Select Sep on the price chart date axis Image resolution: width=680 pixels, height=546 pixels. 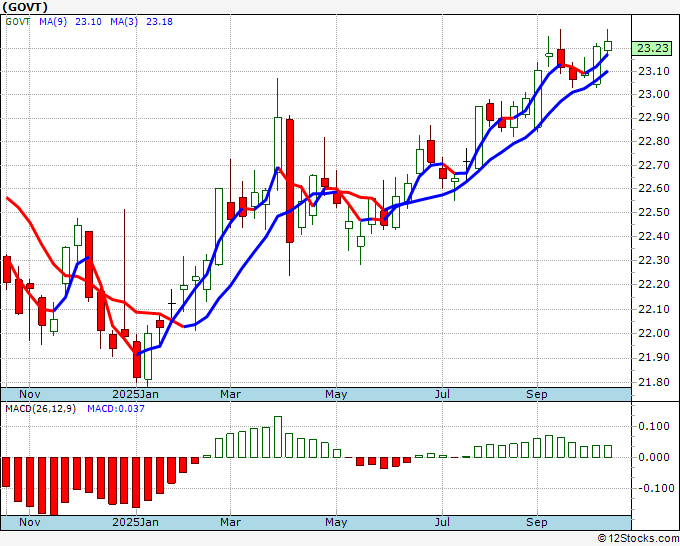coord(537,394)
